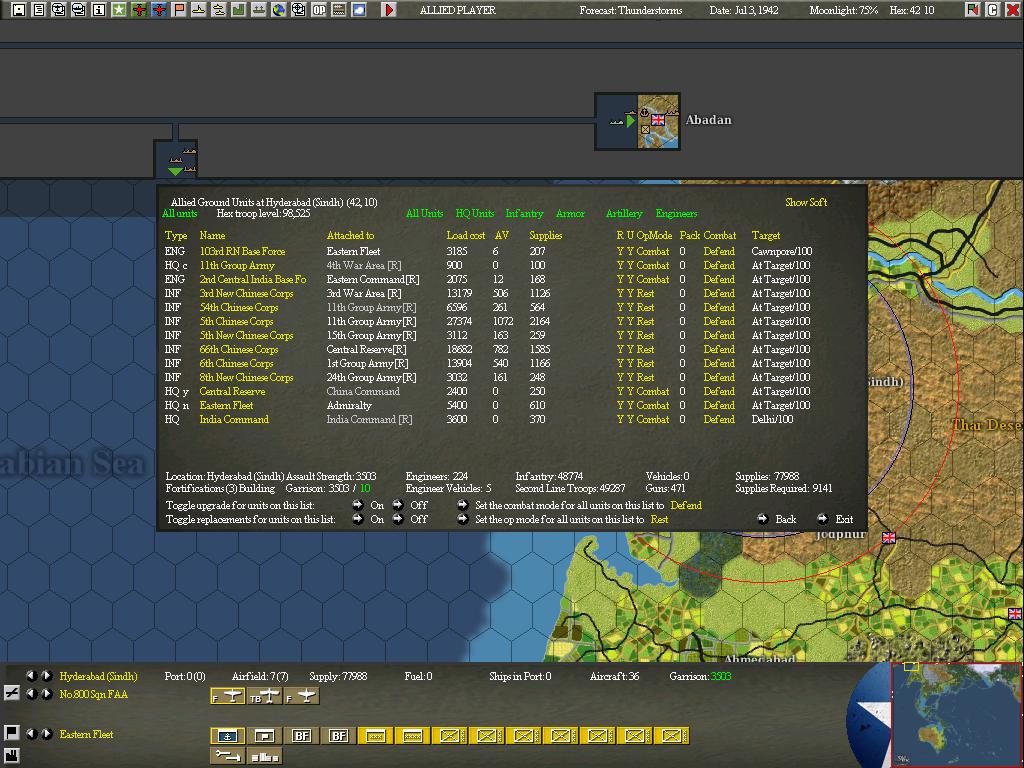The width and height of the screenshot is (1024, 768).
Task: Click the crosshair target toolbar icon
Action: point(298,10)
